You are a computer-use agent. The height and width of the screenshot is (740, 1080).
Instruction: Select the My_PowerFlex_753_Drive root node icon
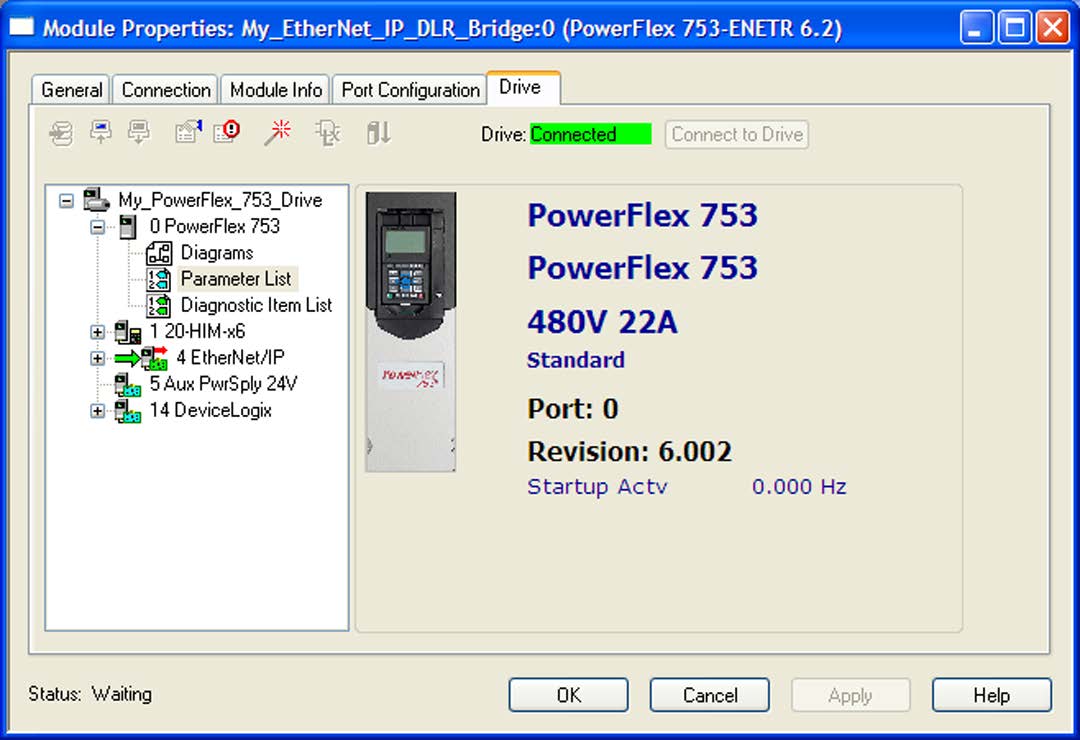(x=96, y=200)
